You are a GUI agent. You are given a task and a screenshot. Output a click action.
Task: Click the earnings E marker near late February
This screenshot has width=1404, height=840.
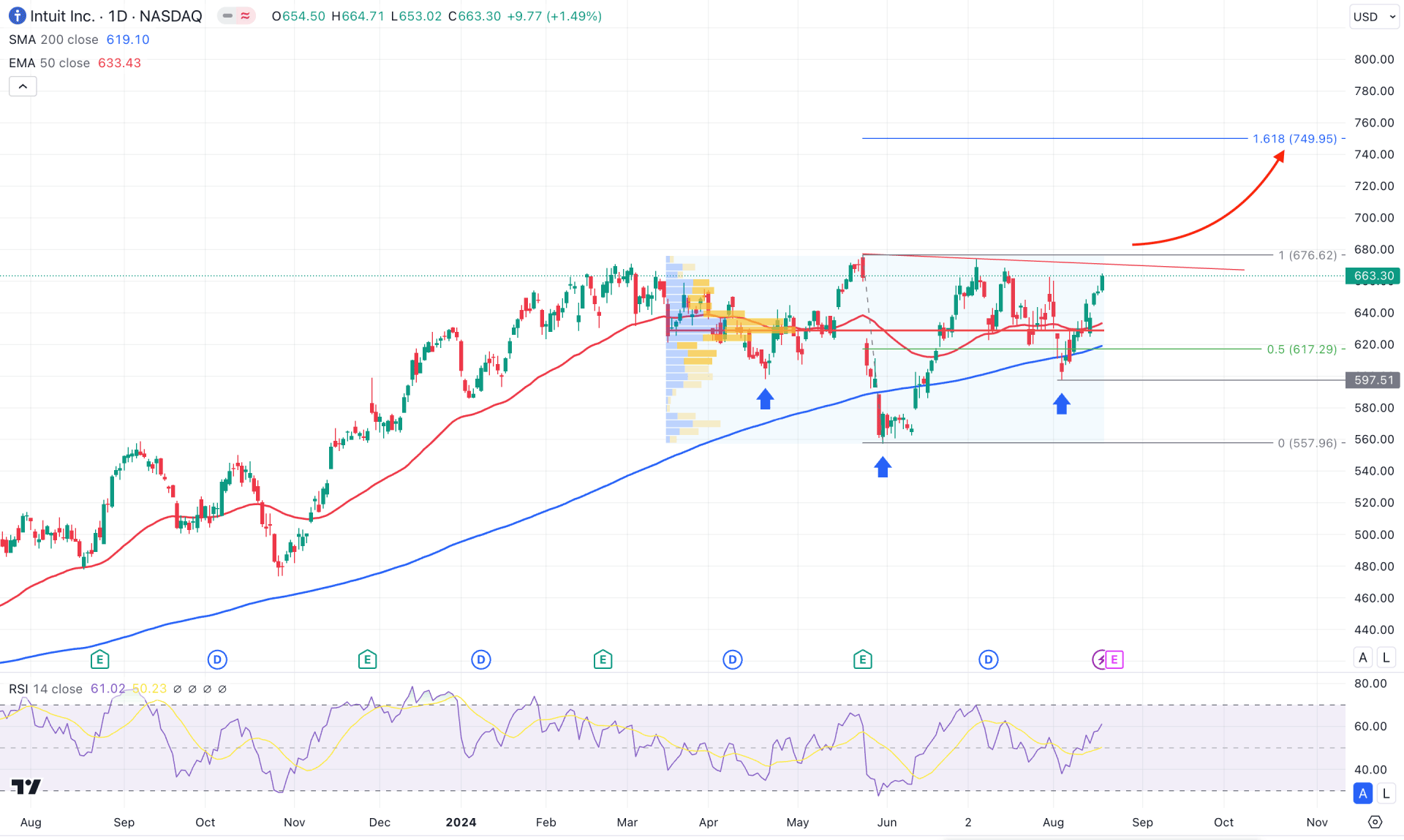(x=603, y=659)
